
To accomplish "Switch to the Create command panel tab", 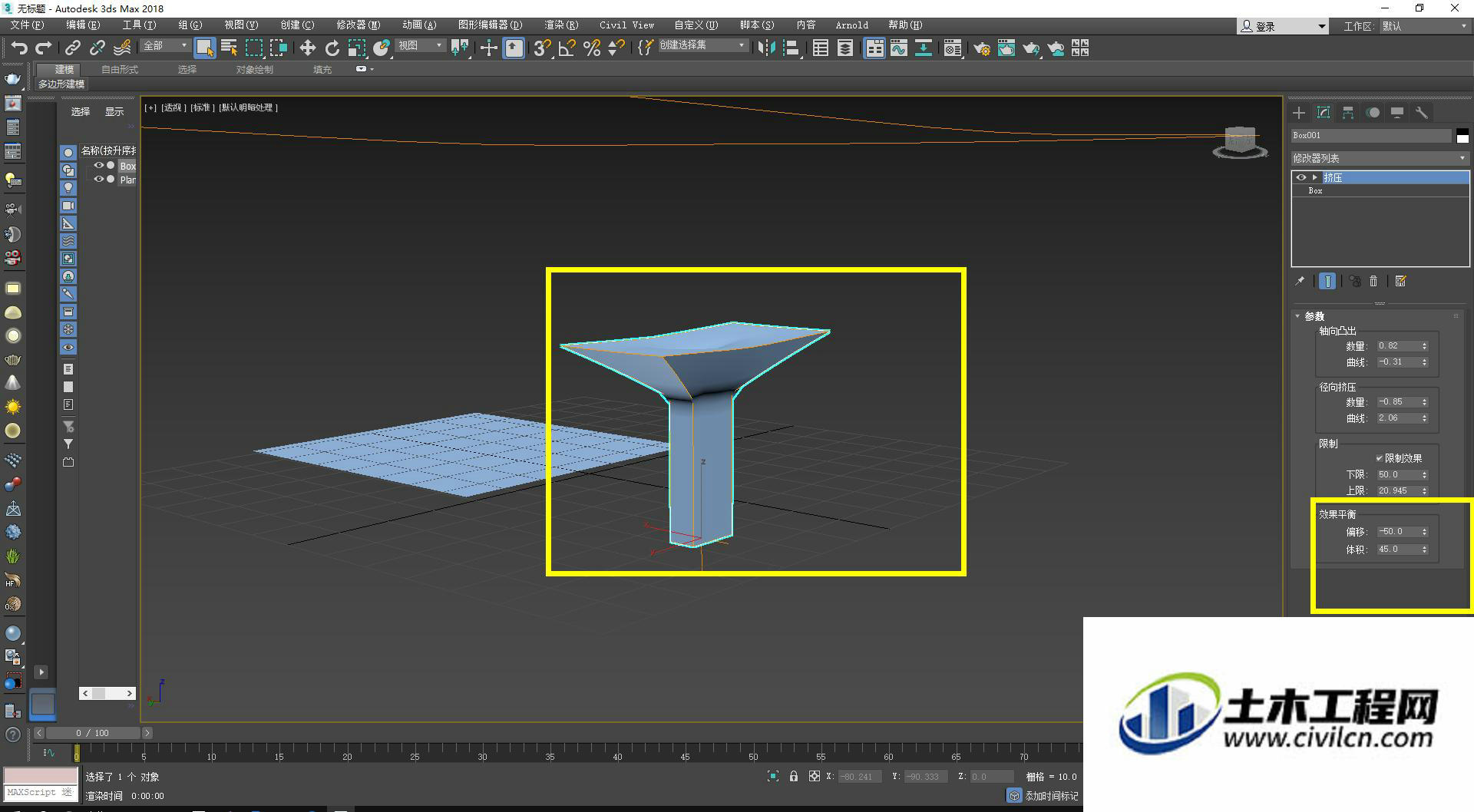I will click(x=1299, y=113).
